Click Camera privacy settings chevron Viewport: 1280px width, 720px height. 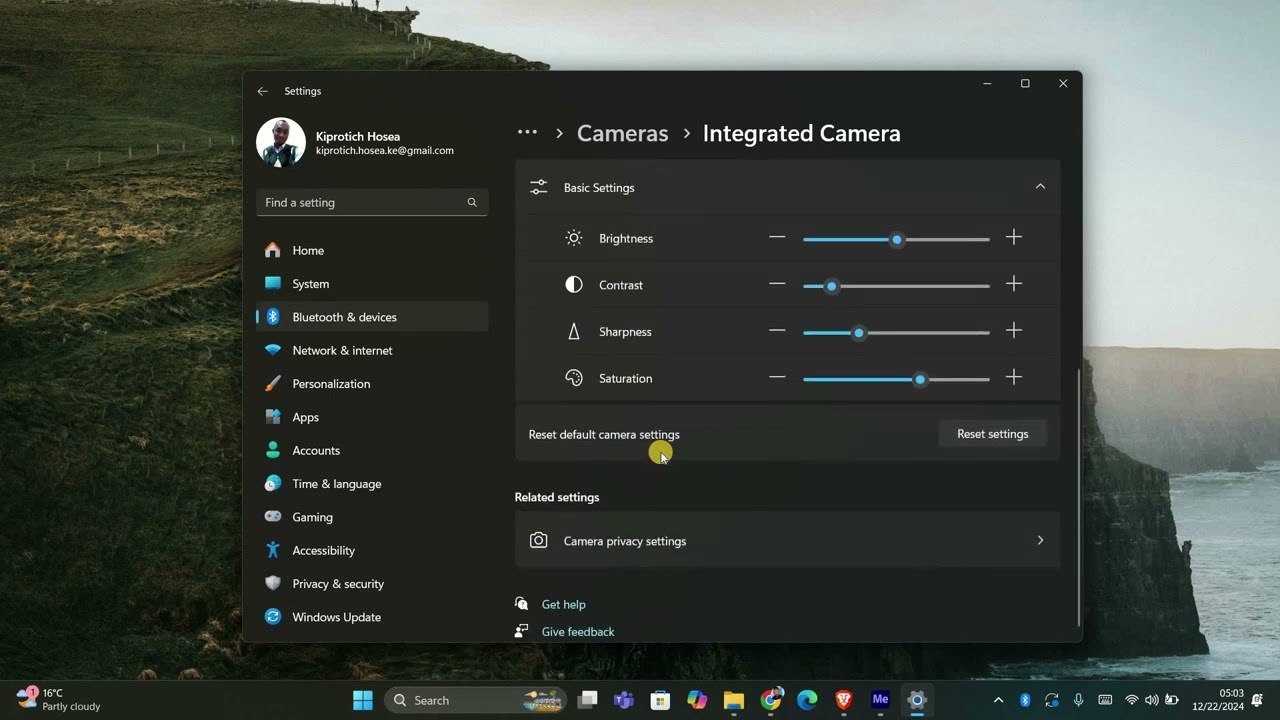point(1040,541)
